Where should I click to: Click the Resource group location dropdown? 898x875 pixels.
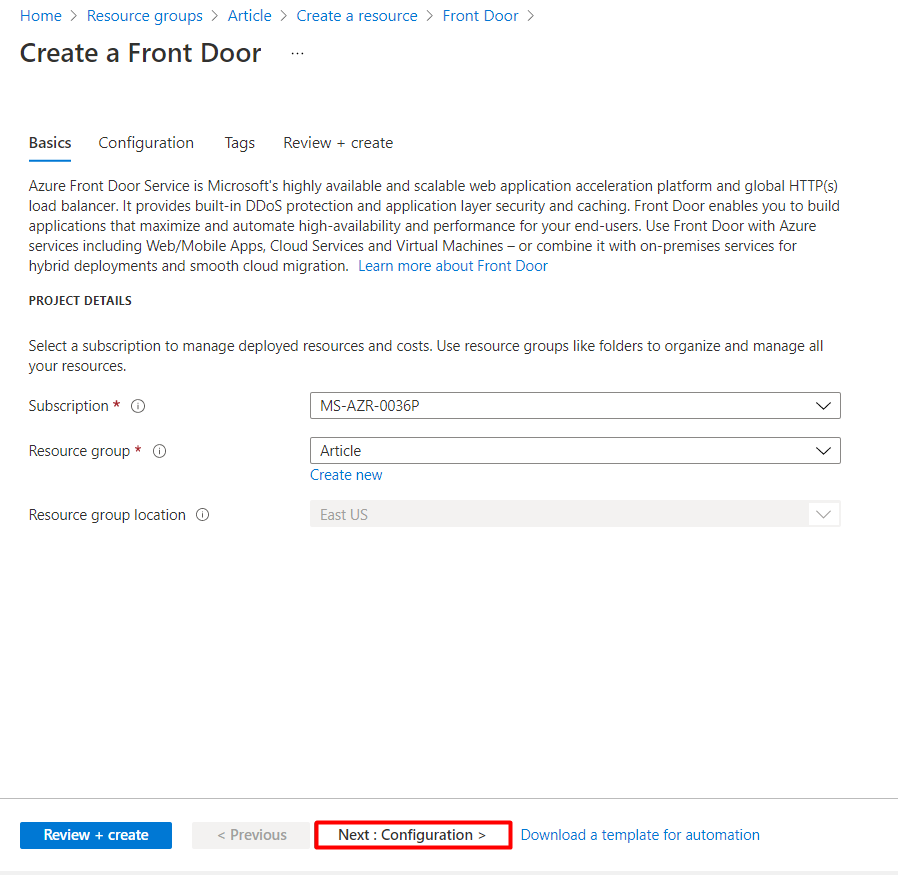pos(575,515)
